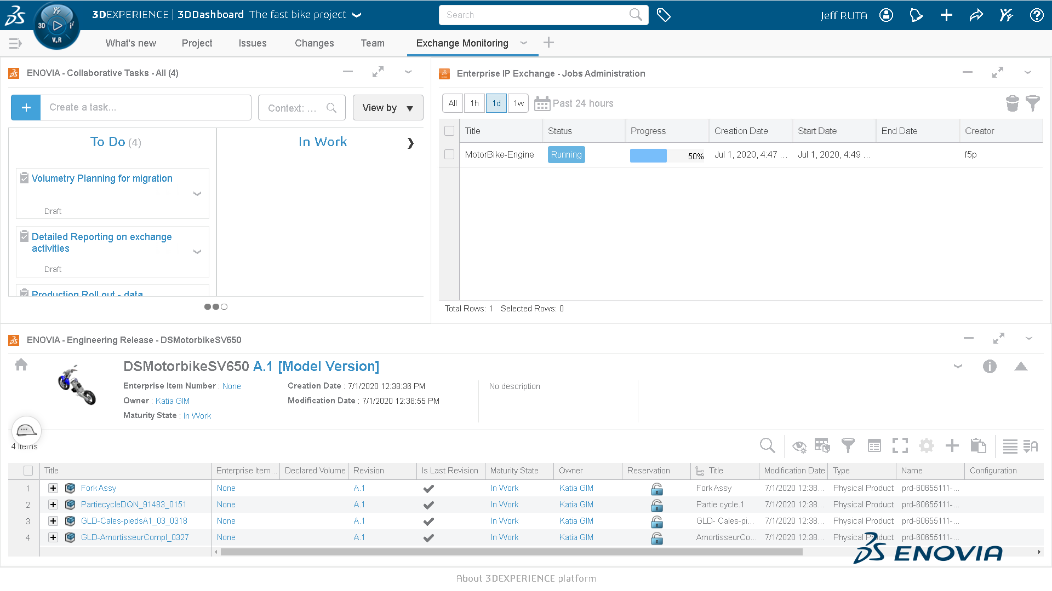Check the MotorBike-Engine job row checkbox
This screenshot has height=591, width=1052.
pos(449,154)
